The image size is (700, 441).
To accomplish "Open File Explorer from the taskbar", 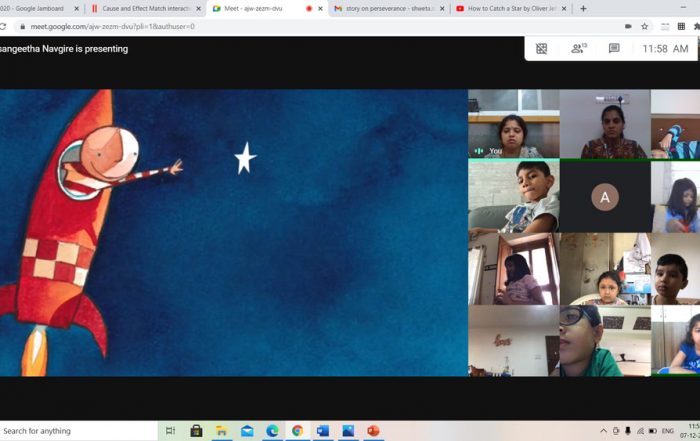I will (221, 431).
